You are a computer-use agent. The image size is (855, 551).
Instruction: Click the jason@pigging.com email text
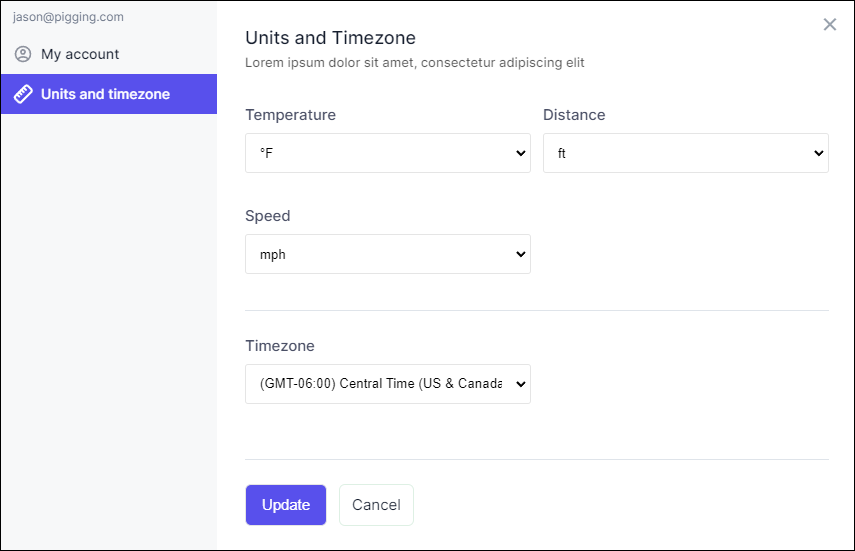[x=68, y=17]
